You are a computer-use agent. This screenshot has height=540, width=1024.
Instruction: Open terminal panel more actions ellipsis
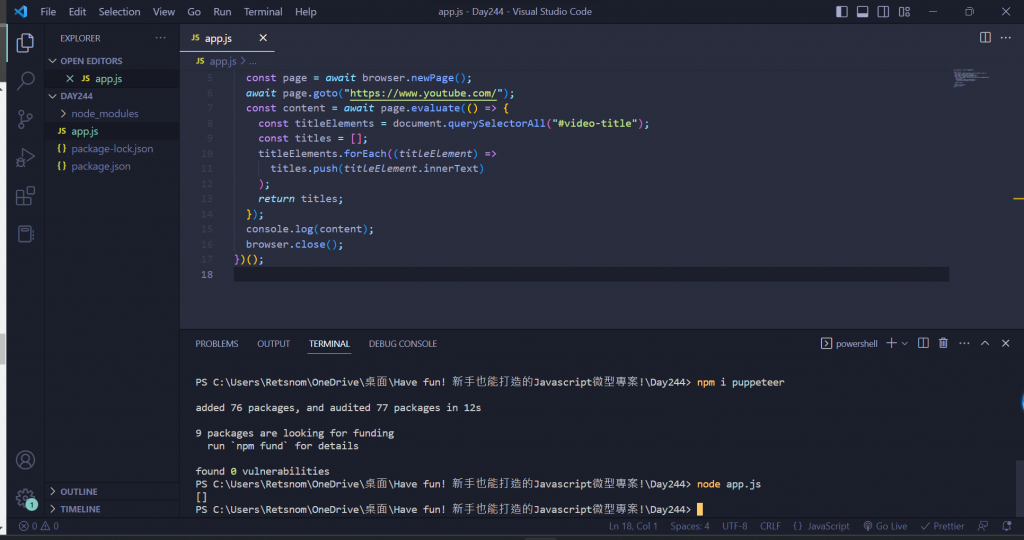click(964, 343)
